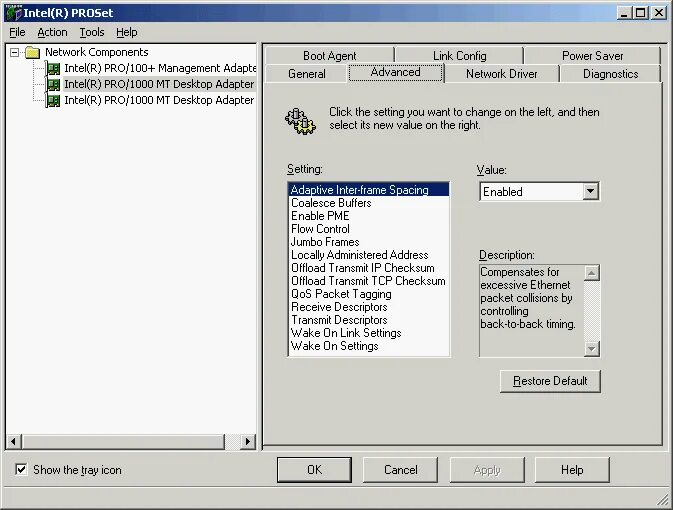Click the Intel PROSet title bar icon
The height and width of the screenshot is (510, 673).
point(13,12)
